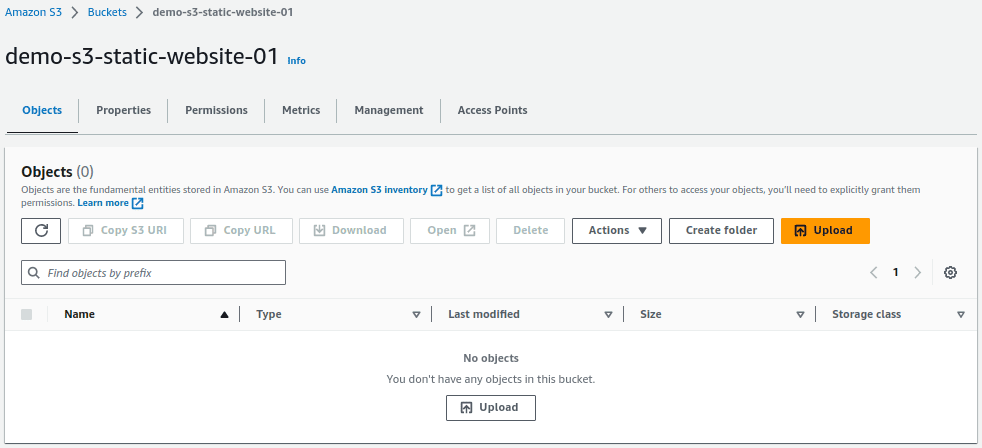Viewport: 982px width, 448px height.
Task: Click search magnifier icon in prefix field
Action: pos(34,273)
